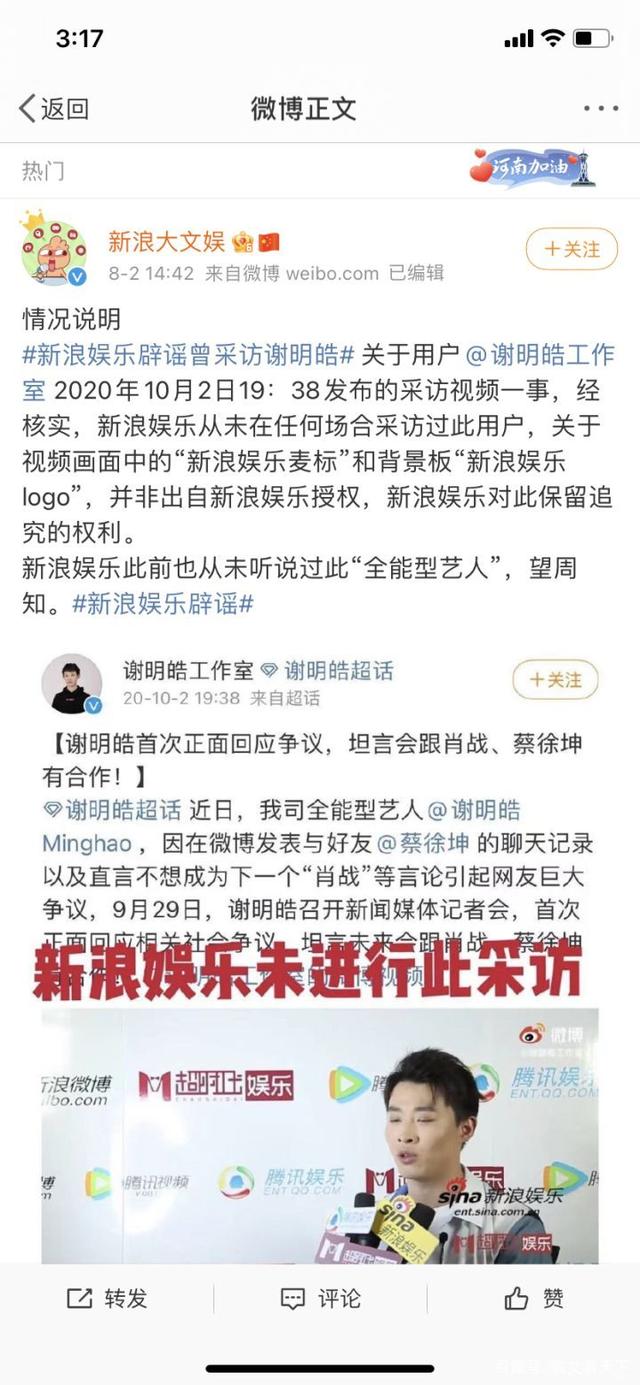Tap the back arrow labeled 返回

pyautogui.click(x=54, y=108)
